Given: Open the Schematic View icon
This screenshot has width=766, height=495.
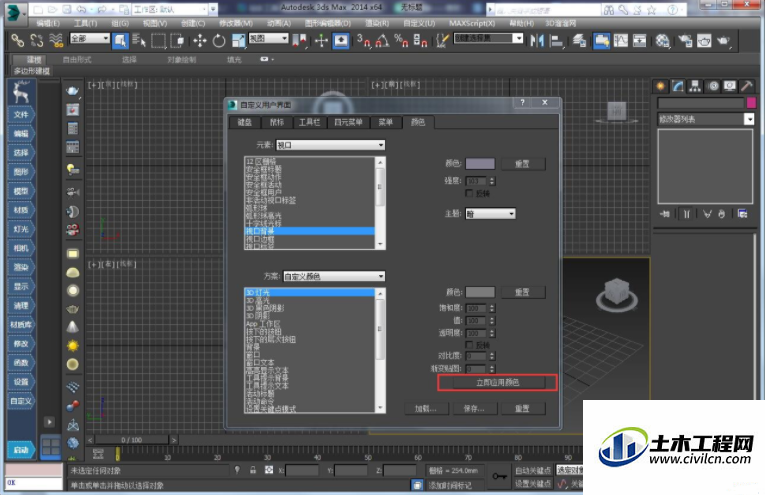Looking at the screenshot, I should (639, 41).
